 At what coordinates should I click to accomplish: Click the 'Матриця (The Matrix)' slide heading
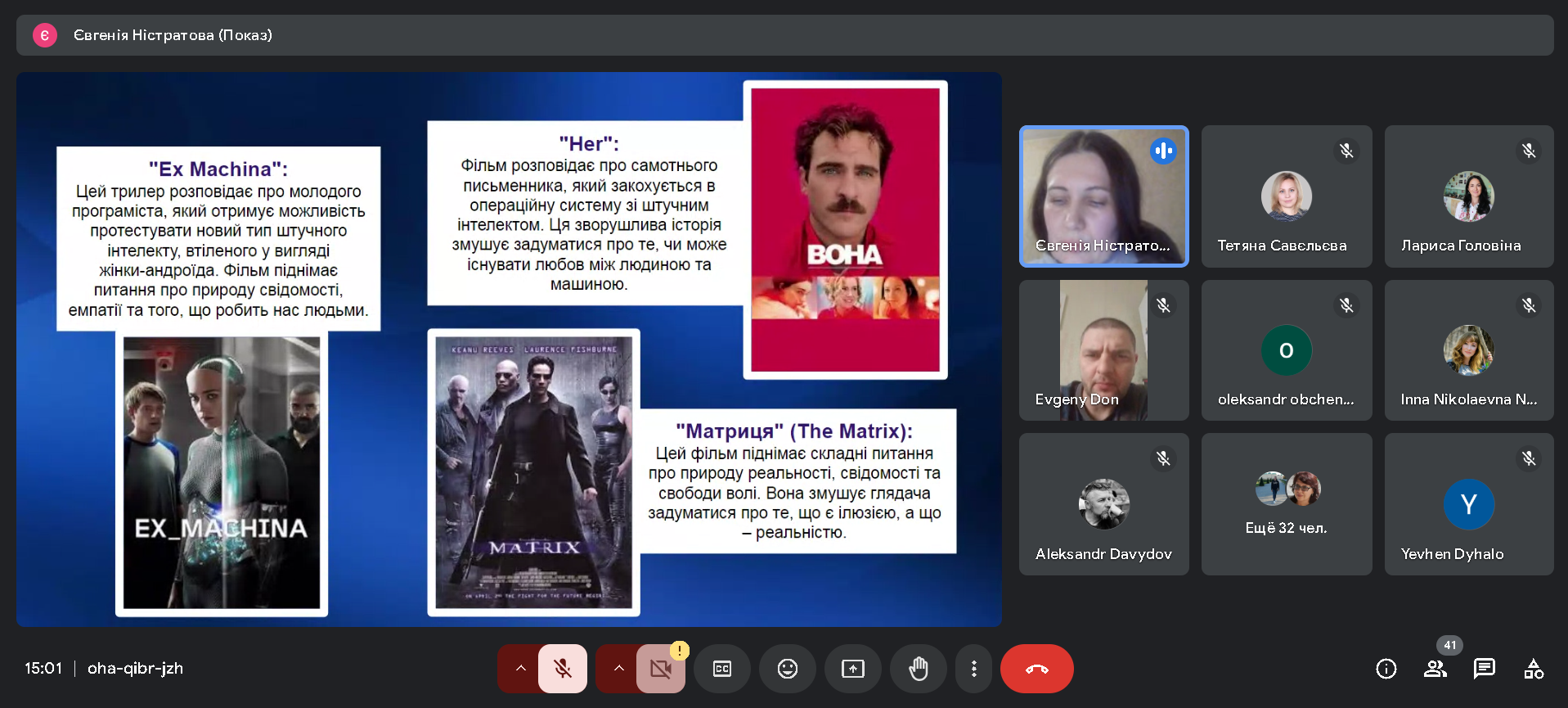[x=794, y=431]
